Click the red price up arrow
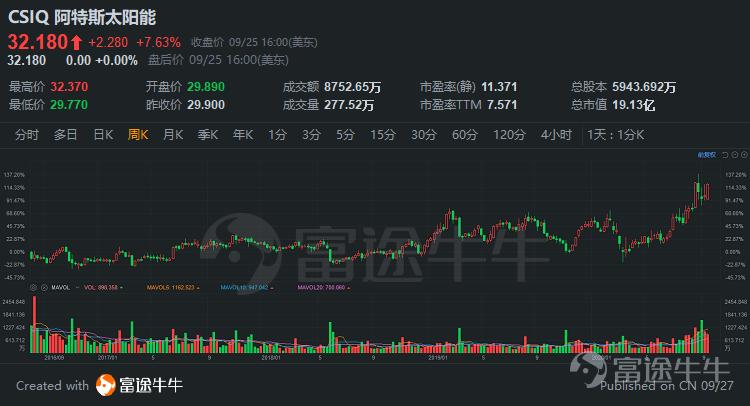This screenshot has width=750, height=406. pos(76,42)
